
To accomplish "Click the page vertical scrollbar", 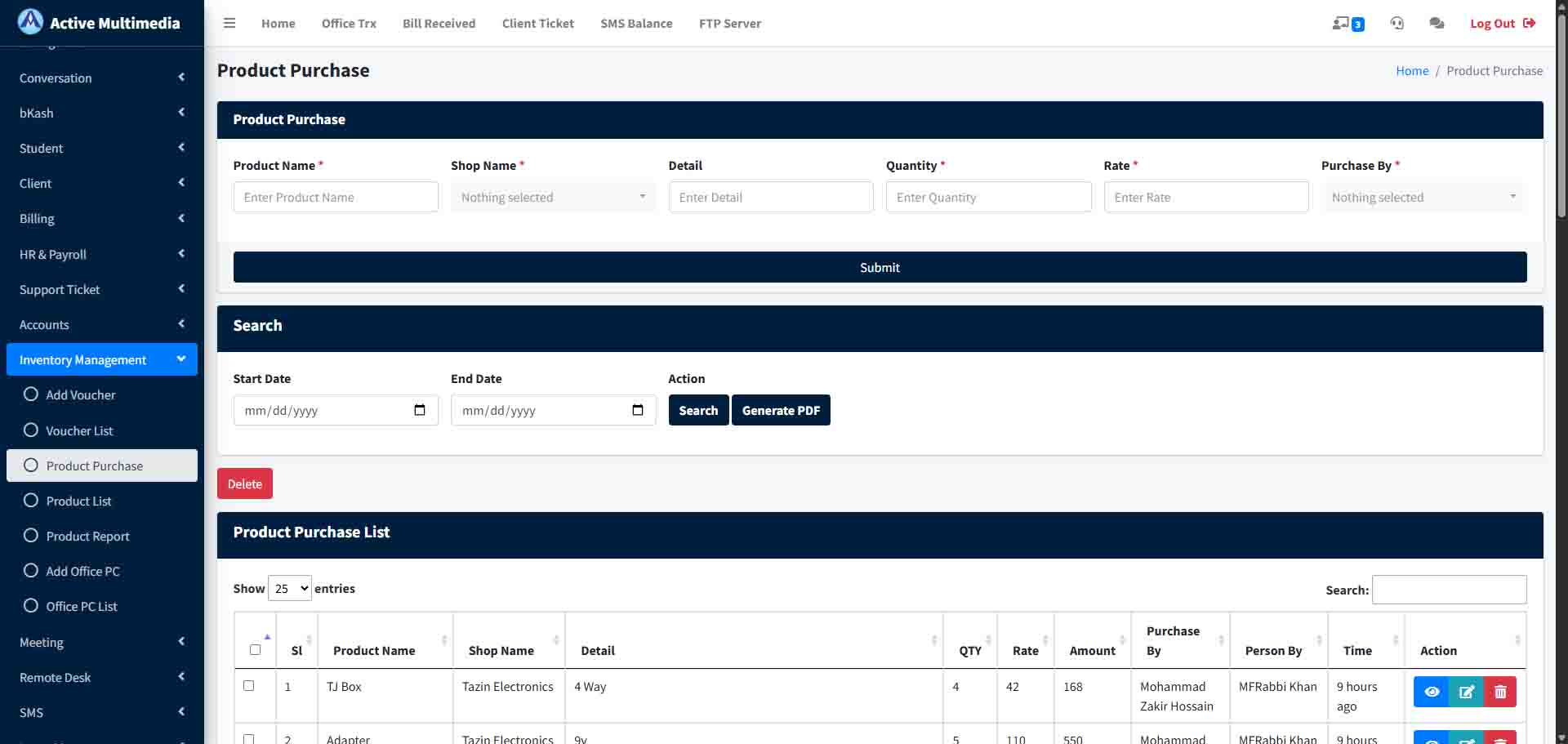I will 1561,114.
